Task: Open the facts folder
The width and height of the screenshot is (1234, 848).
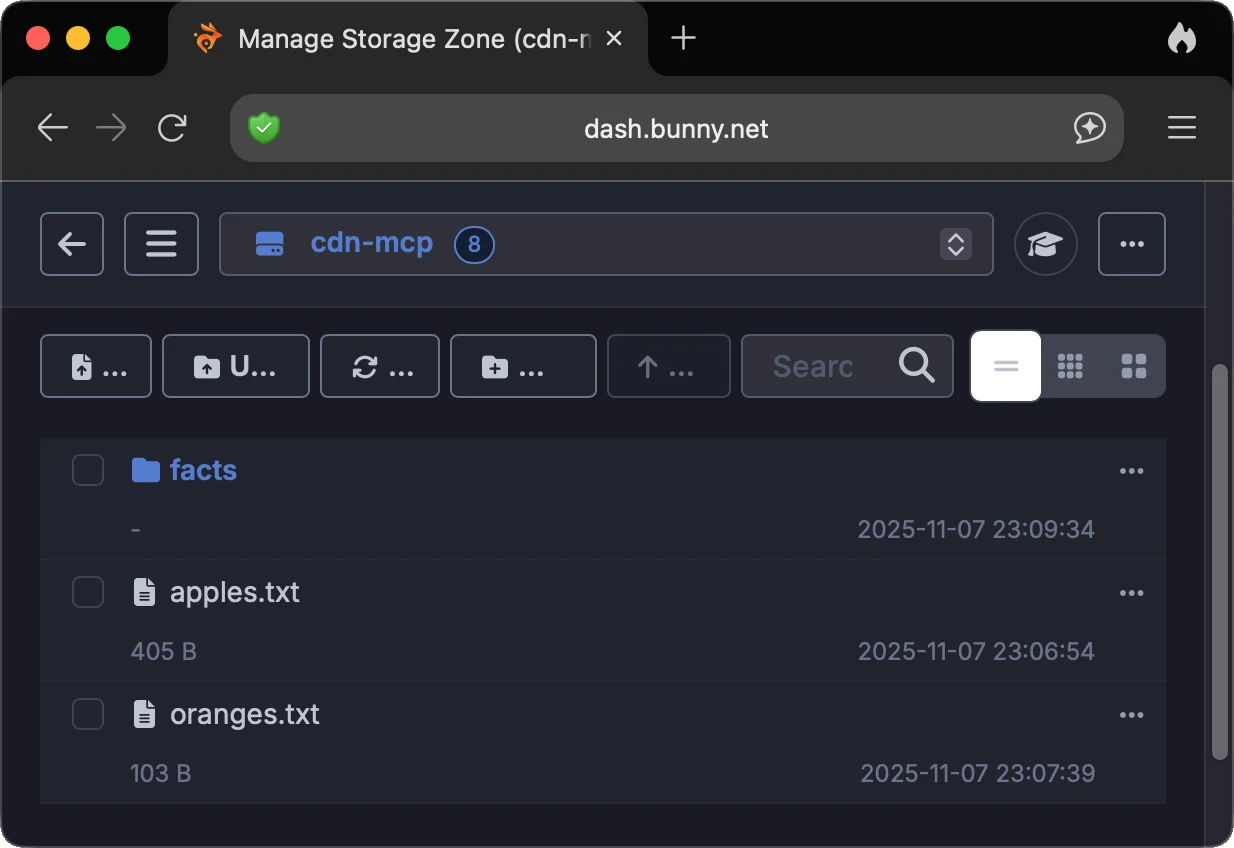Action: 203,470
